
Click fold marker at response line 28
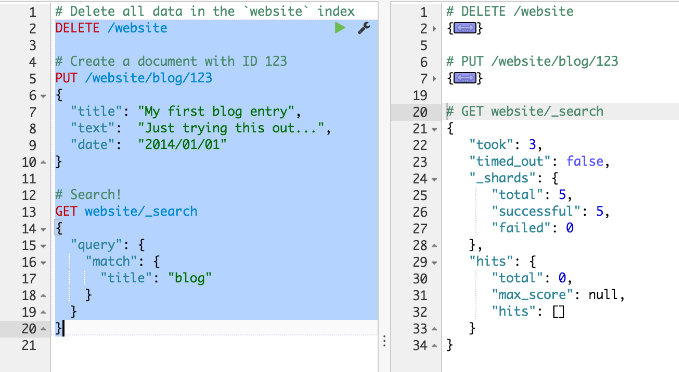[434, 246]
